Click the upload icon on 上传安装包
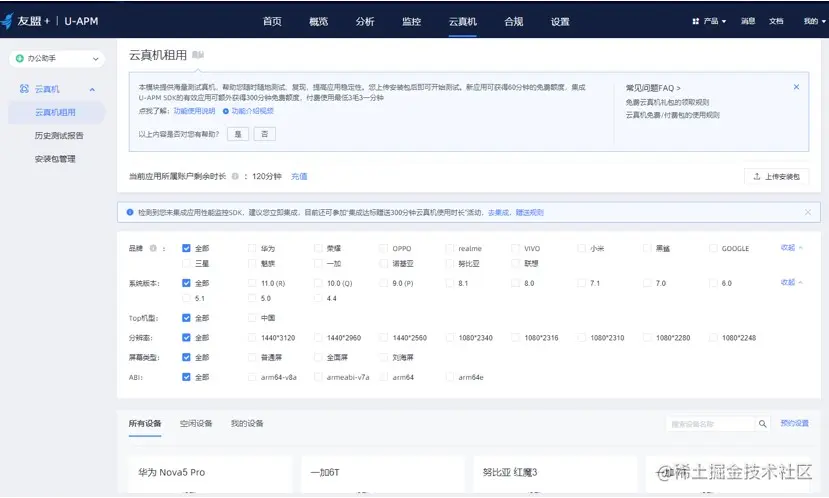This screenshot has height=498, width=829. 757,176
